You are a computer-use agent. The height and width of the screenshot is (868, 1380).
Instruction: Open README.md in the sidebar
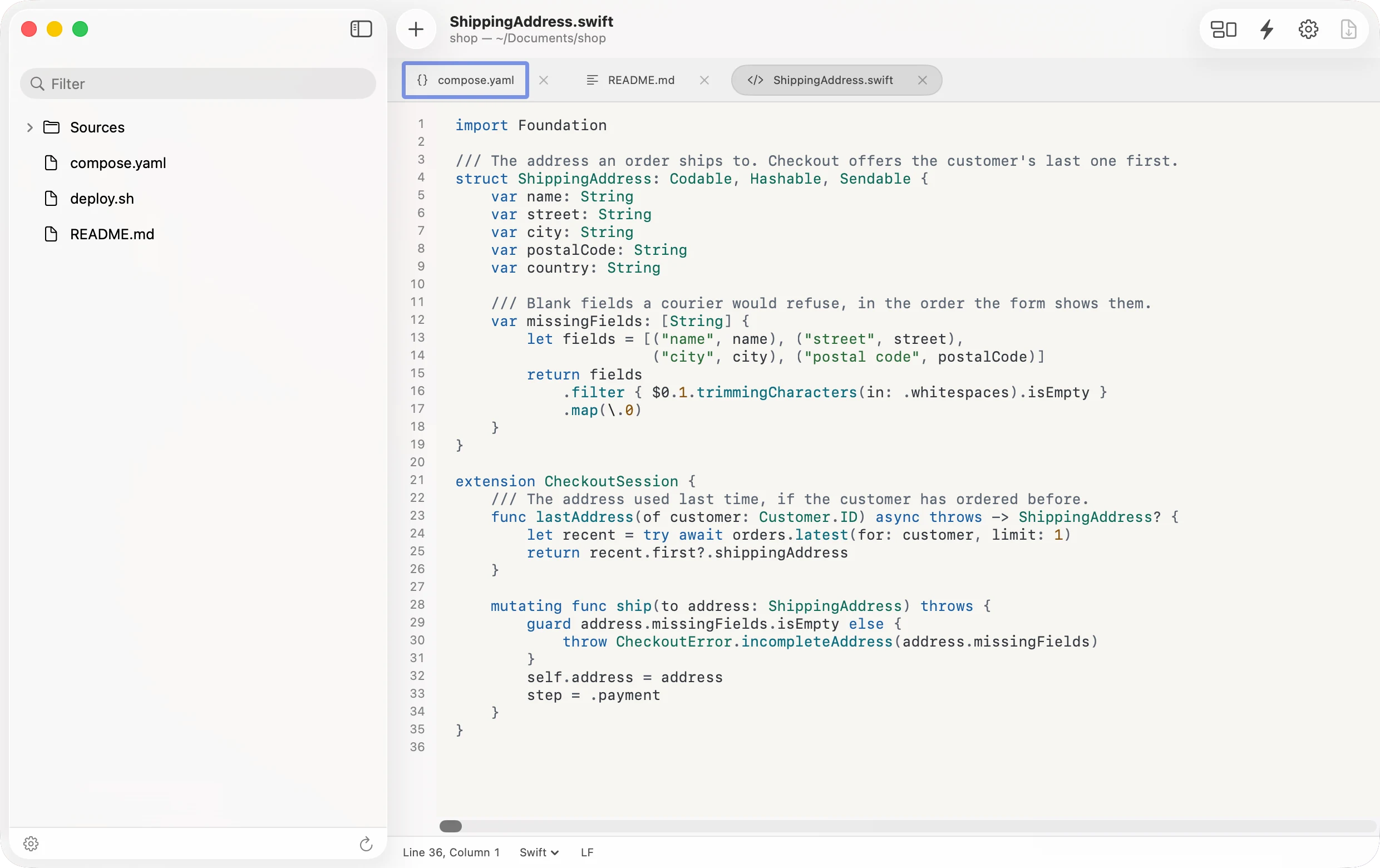tap(112, 234)
